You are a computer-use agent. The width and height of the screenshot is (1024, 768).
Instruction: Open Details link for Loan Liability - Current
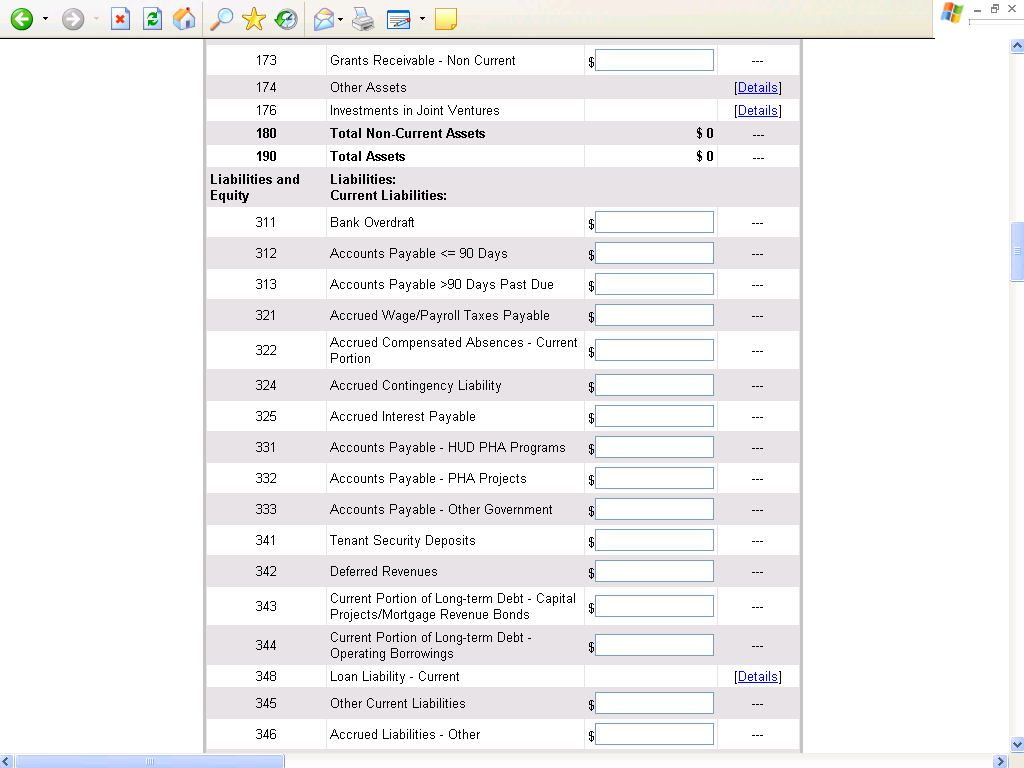tap(757, 677)
